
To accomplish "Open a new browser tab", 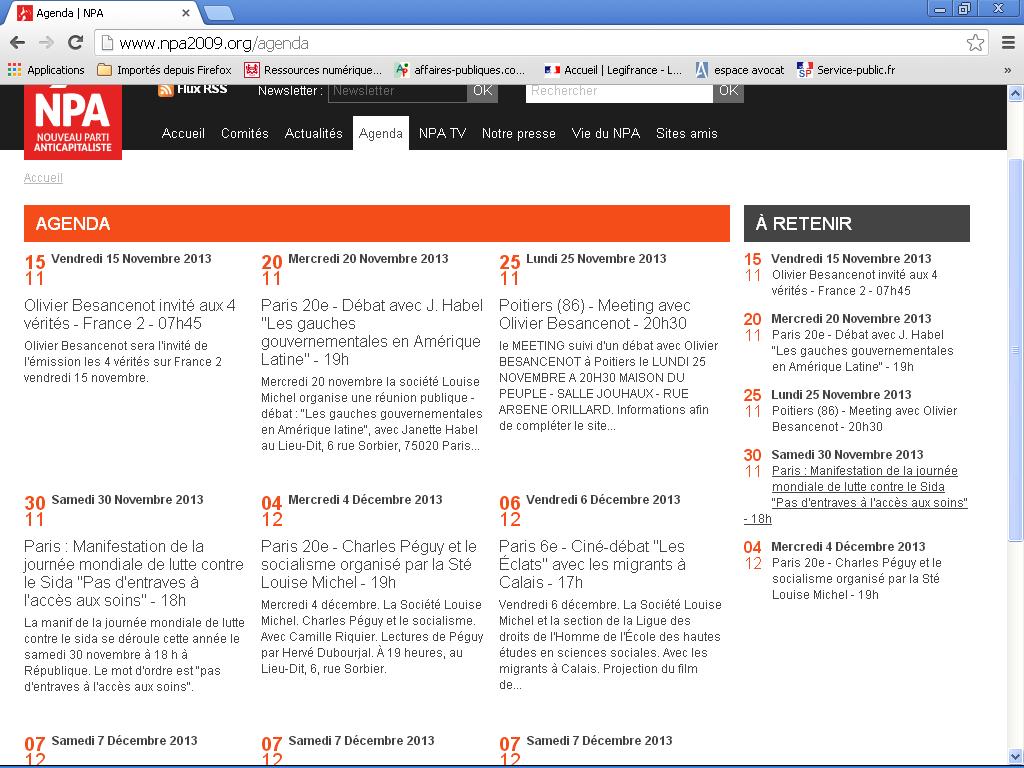I will [219, 13].
